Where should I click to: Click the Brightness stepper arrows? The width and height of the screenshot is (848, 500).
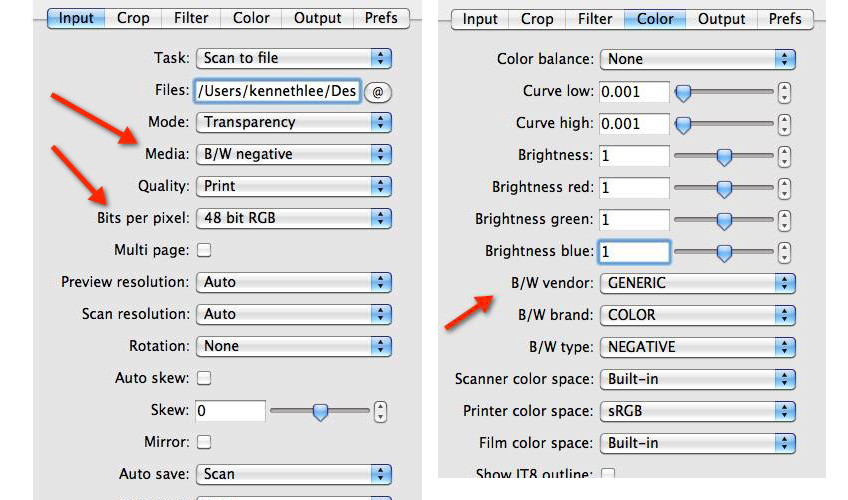785,157
